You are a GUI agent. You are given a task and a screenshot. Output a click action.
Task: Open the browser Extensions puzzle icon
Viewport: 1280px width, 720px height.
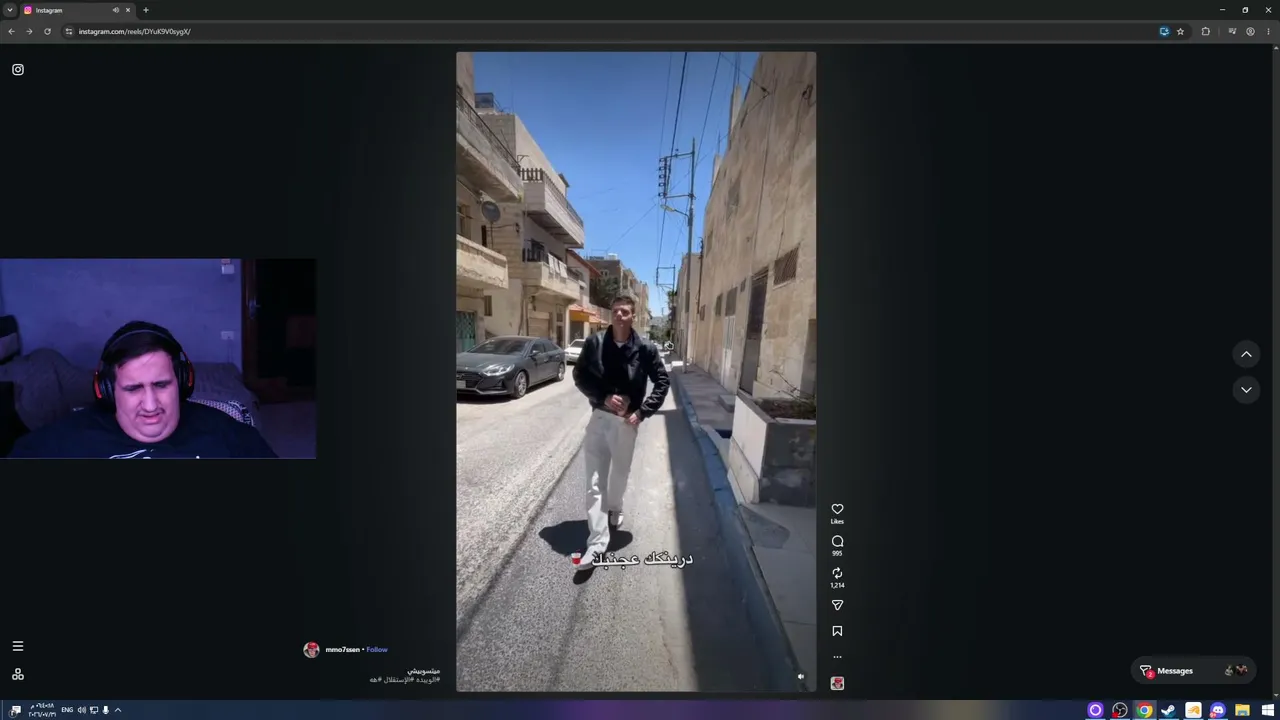coord(1206,31)
